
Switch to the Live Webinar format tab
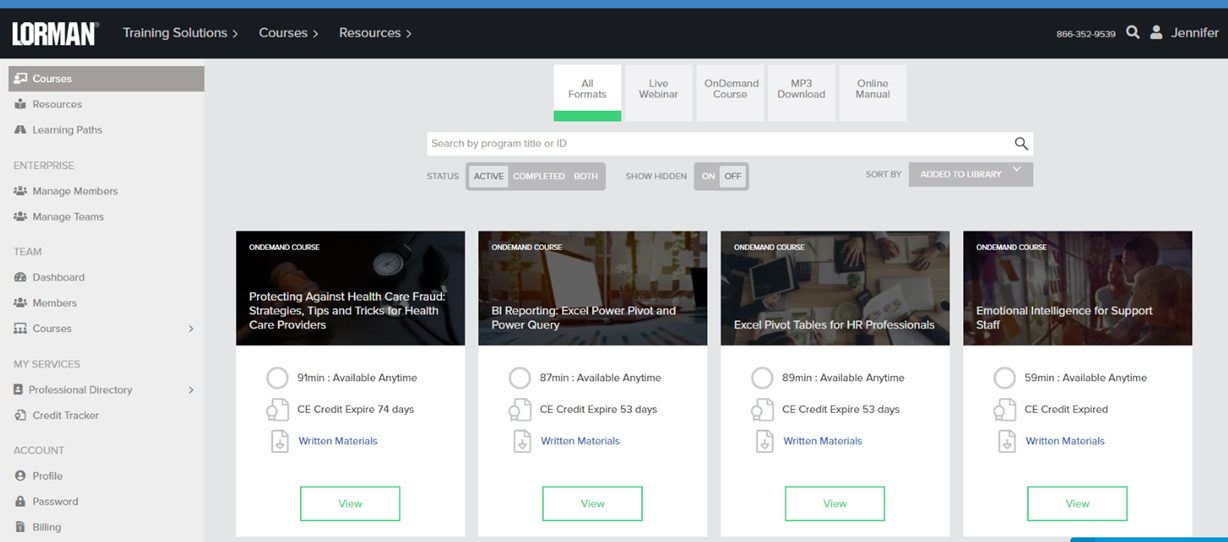tap(658, 90)
